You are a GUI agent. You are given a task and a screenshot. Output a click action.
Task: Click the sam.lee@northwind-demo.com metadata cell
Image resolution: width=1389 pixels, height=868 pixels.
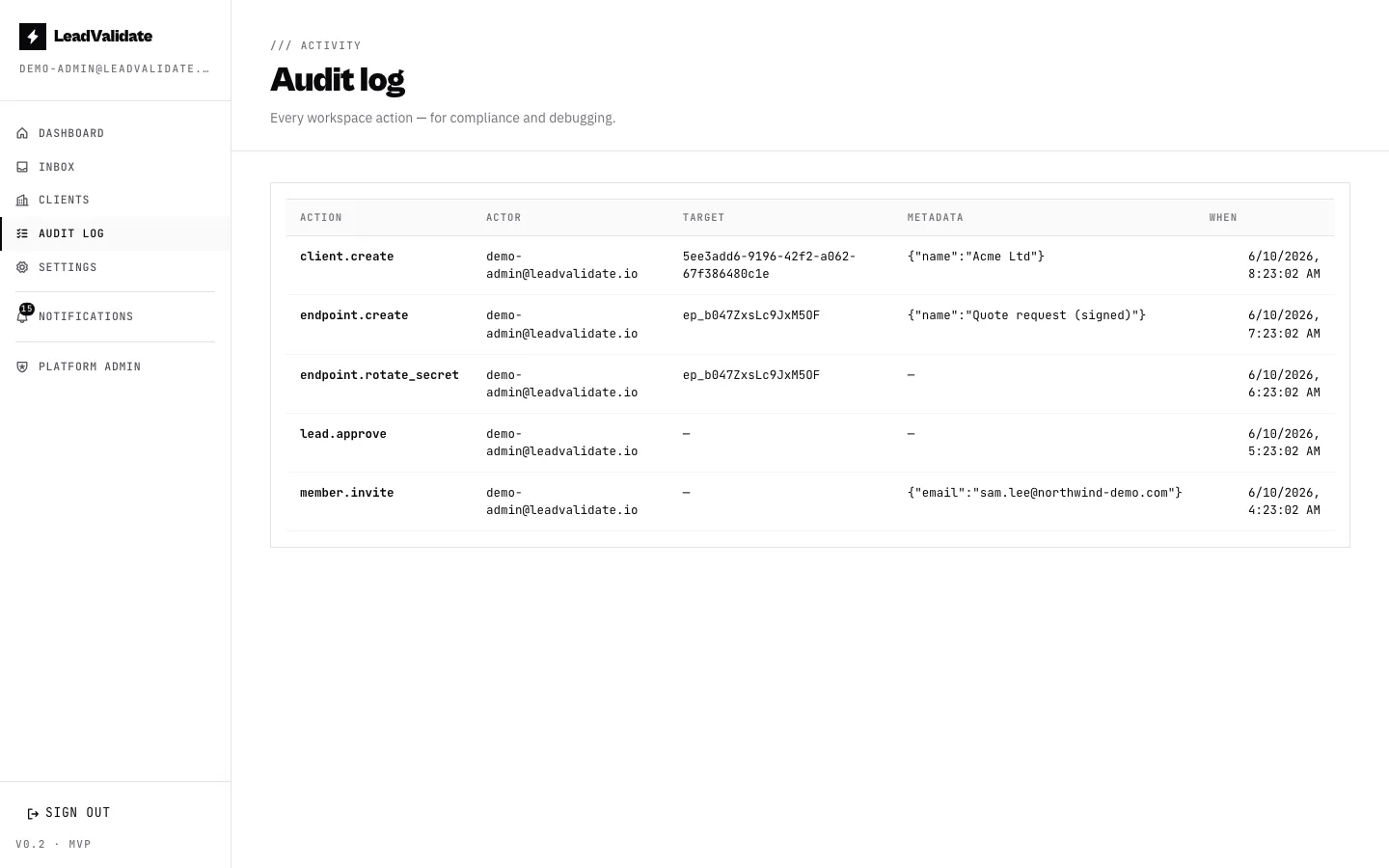pos(1045,493)
